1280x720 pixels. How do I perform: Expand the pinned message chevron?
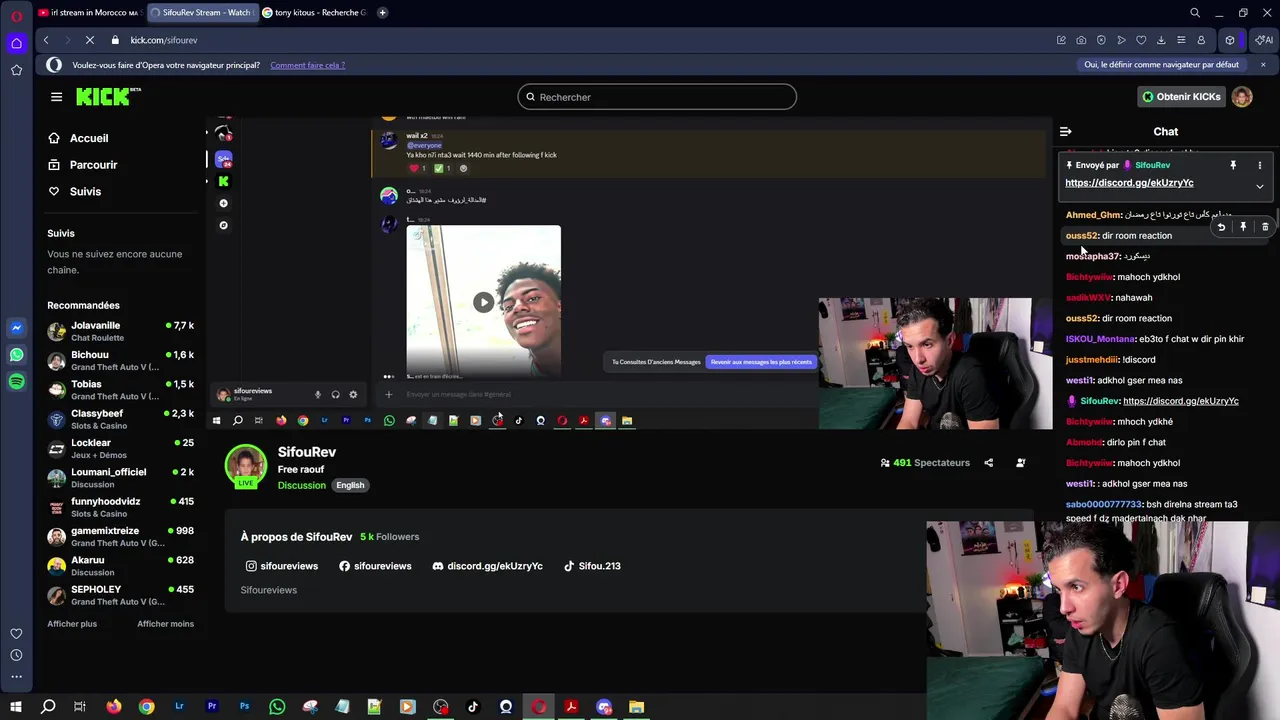[1260, 186]
